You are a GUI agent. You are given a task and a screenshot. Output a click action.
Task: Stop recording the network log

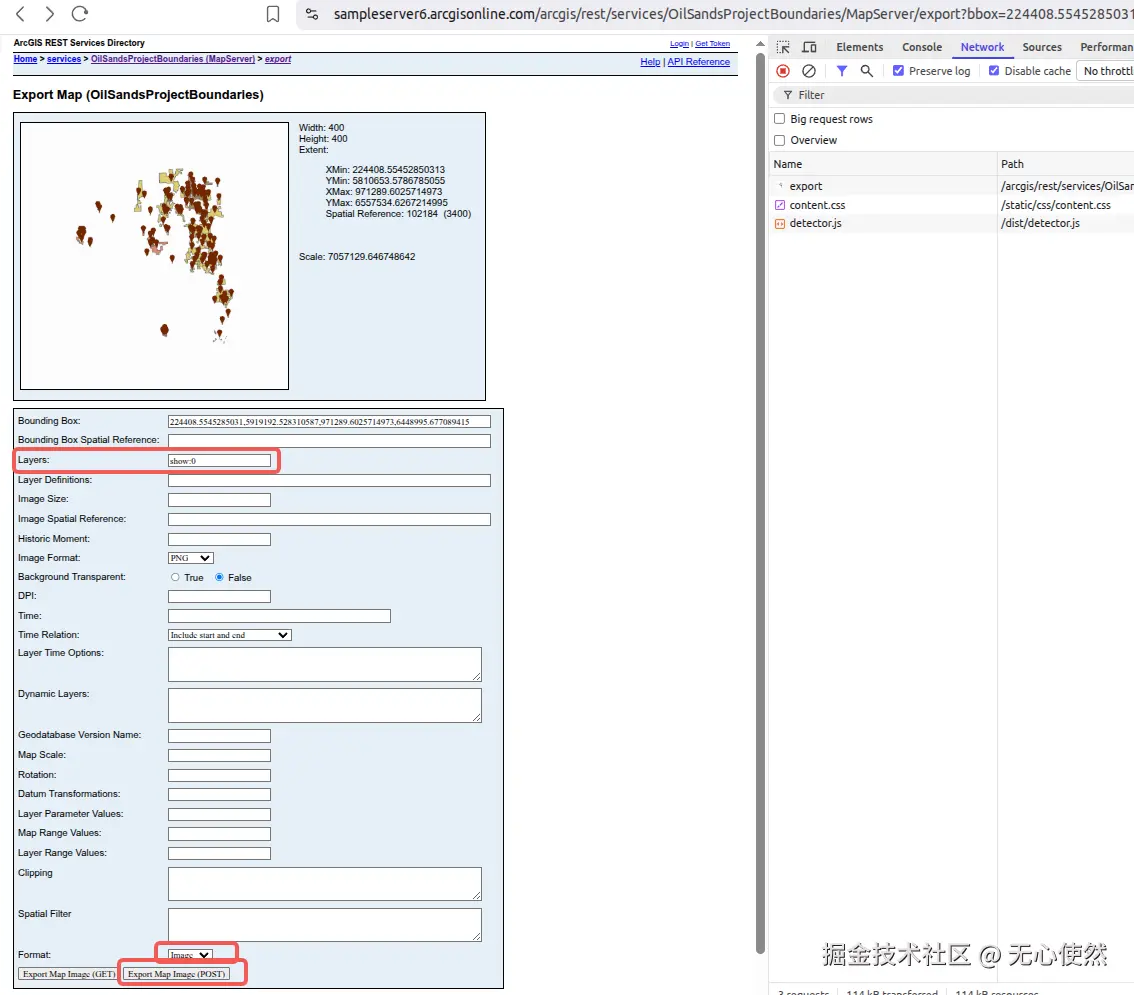(783, 71)
